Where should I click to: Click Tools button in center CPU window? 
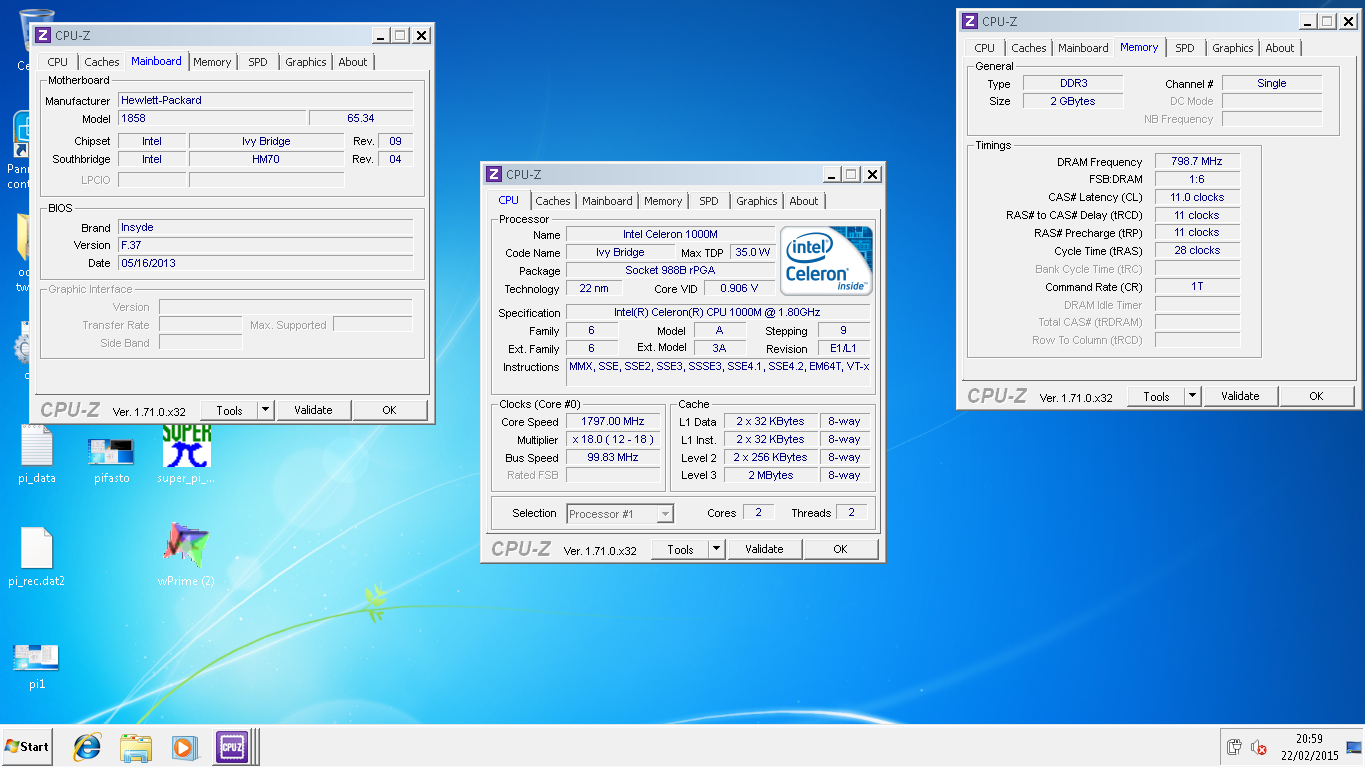(680, 549)
